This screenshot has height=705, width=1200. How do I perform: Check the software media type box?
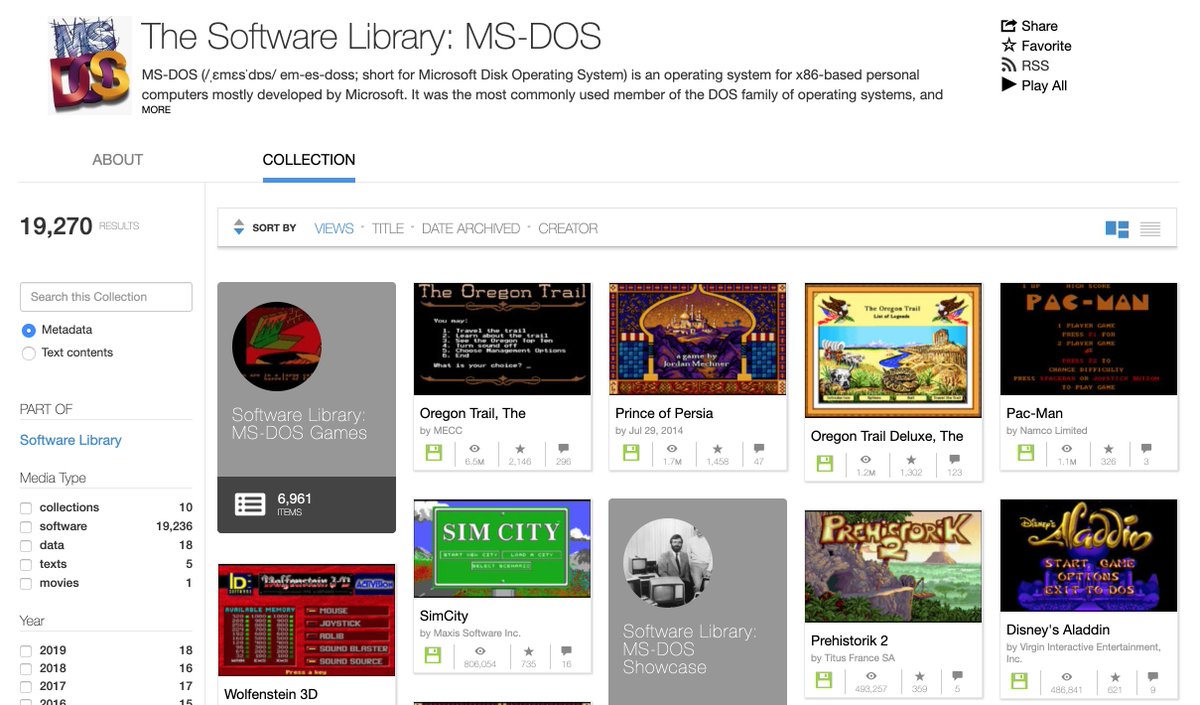26,527
